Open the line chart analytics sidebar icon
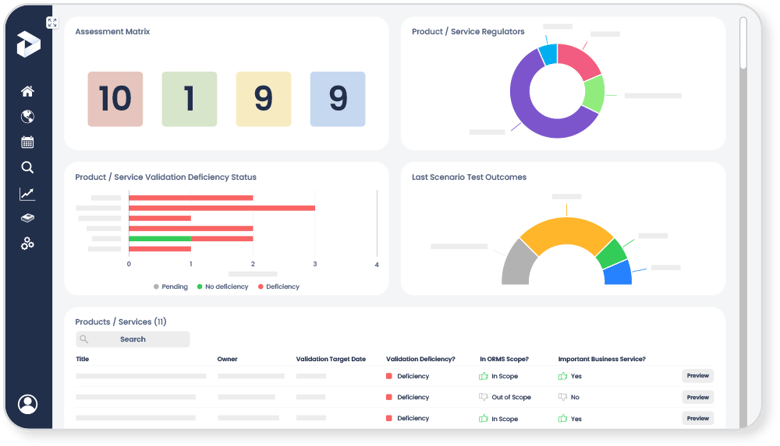This screenshot has width=780, height=446. click(x=27, y=194)
